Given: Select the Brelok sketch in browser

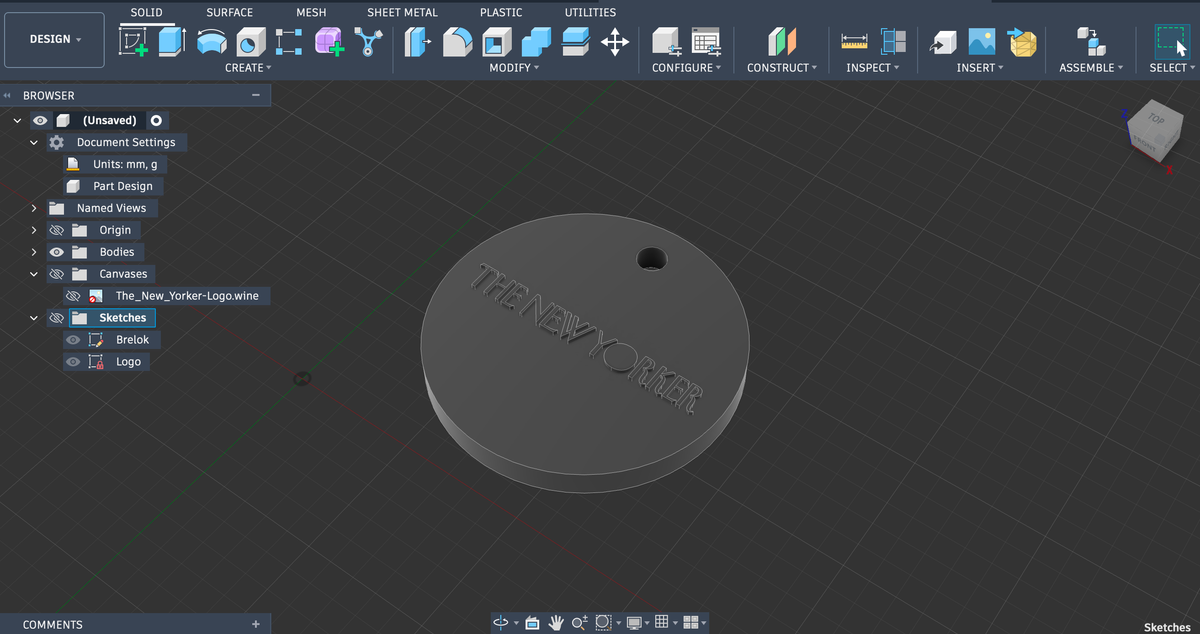Looking at the screenshot, I should pyautogui.click(x=131, y=340).
